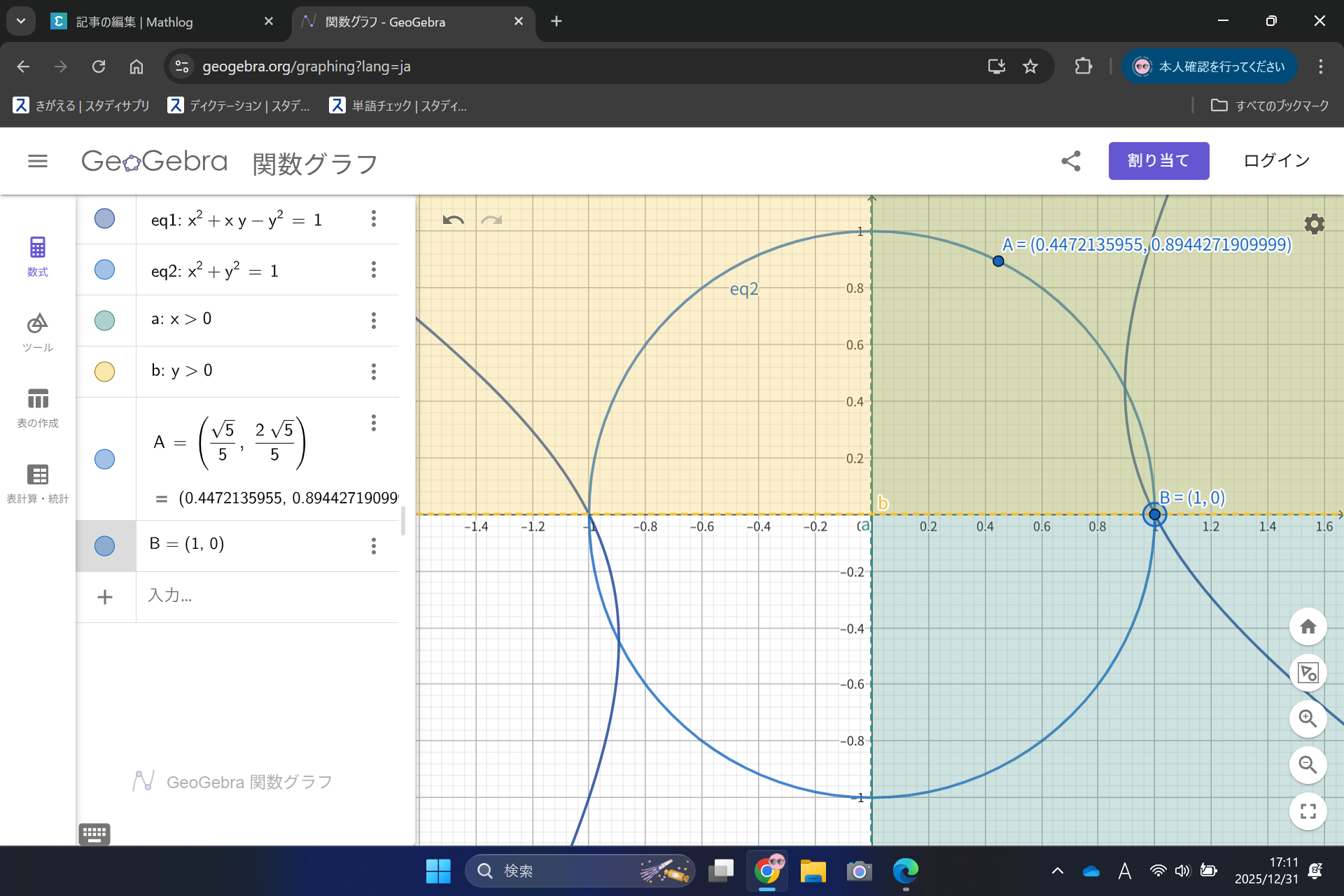Viewport: 1344px width, 896px height.
Task: Open the three-dot menu for eq2
Action: tap(374, 269)
